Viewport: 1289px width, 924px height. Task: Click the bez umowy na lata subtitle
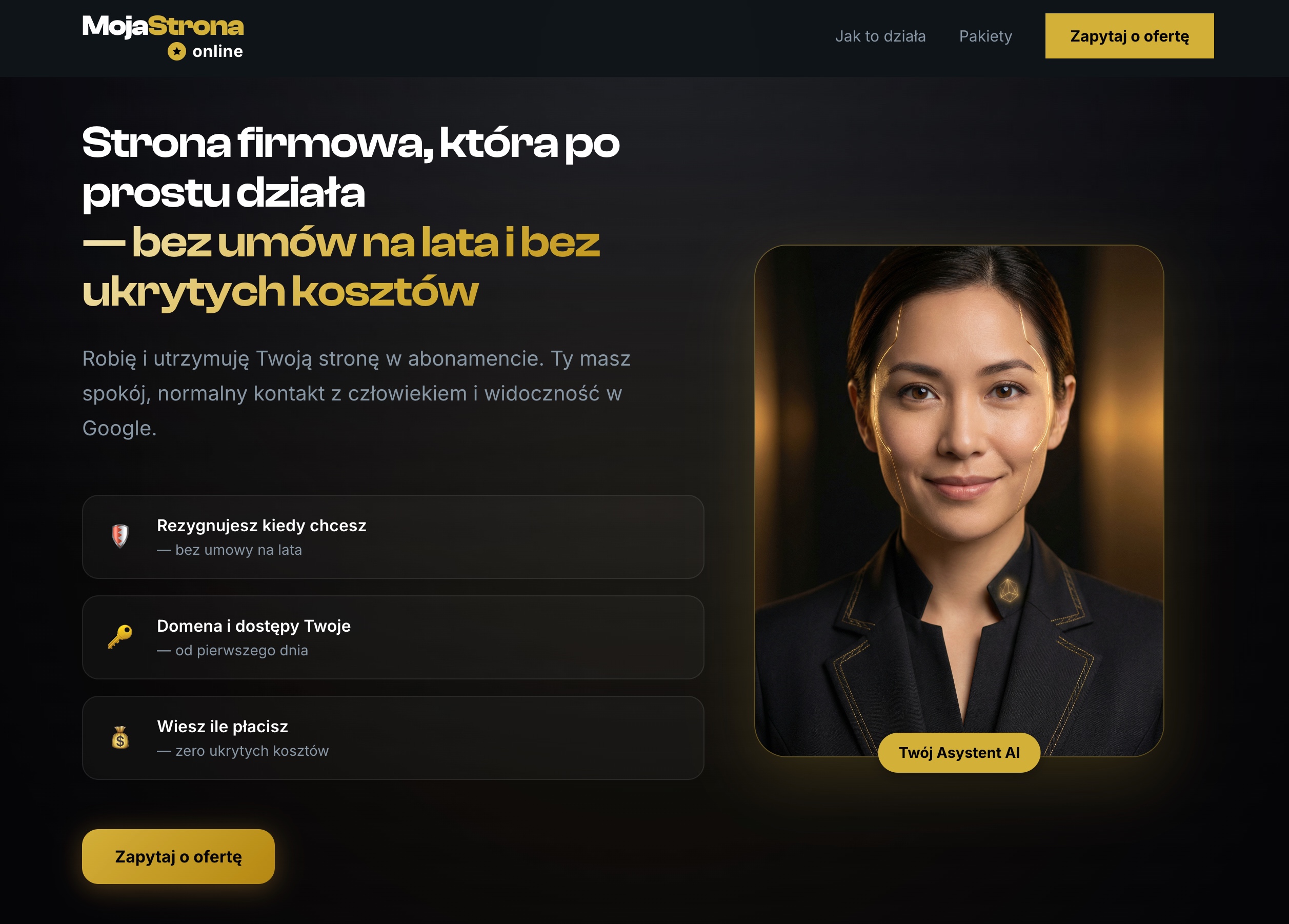point(230,550)
